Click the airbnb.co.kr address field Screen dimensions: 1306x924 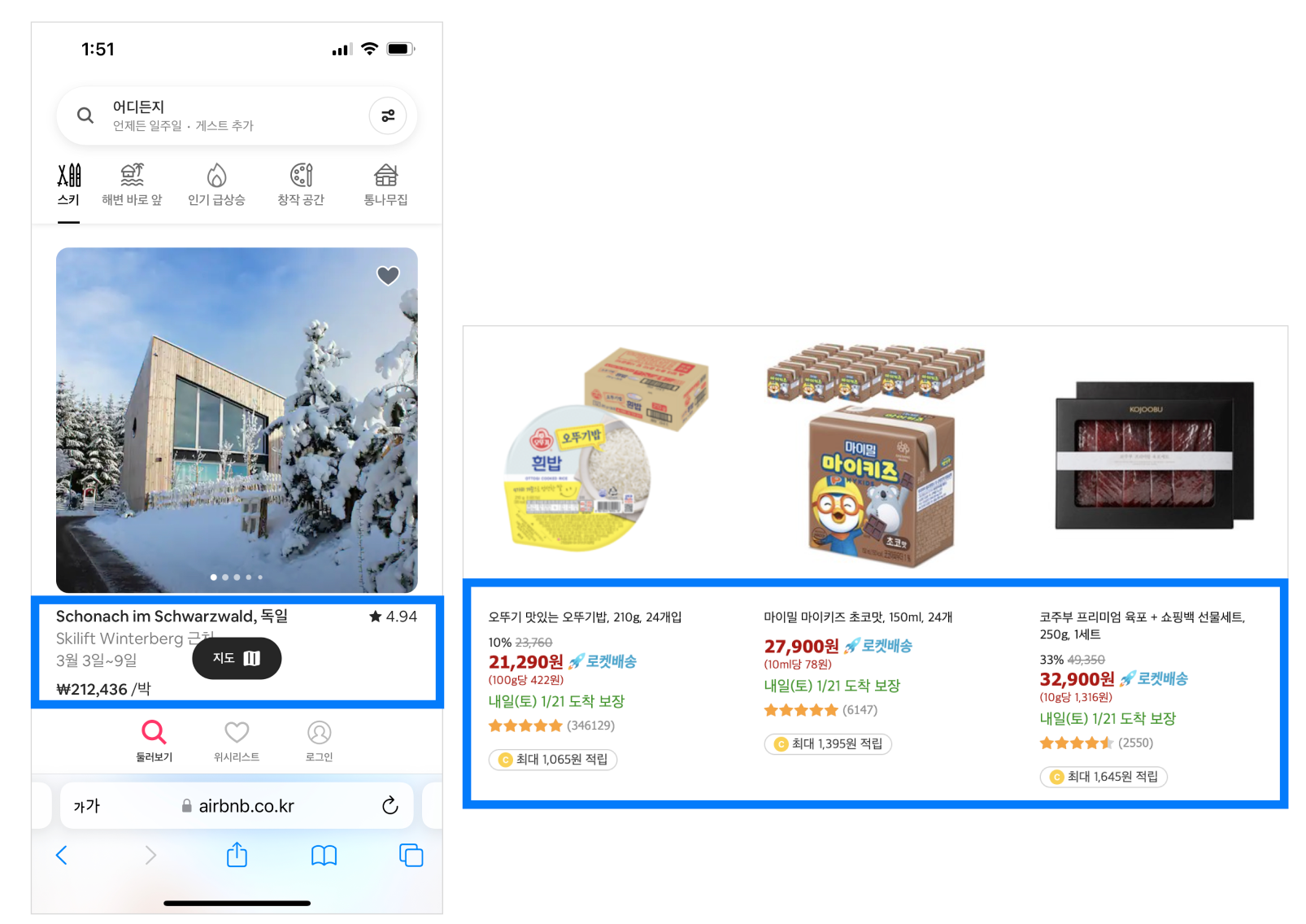pos(237,806)
